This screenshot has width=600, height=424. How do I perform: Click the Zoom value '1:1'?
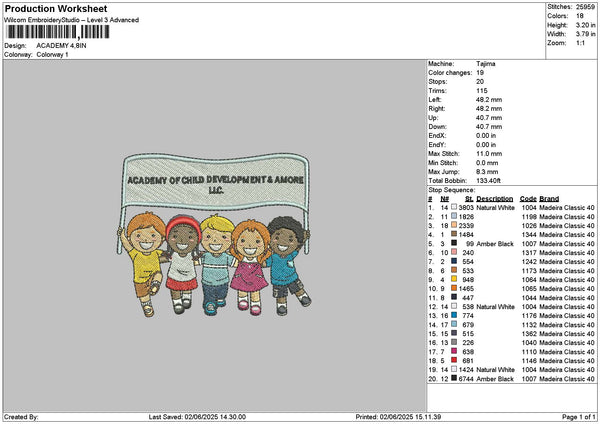pos(580,43)
